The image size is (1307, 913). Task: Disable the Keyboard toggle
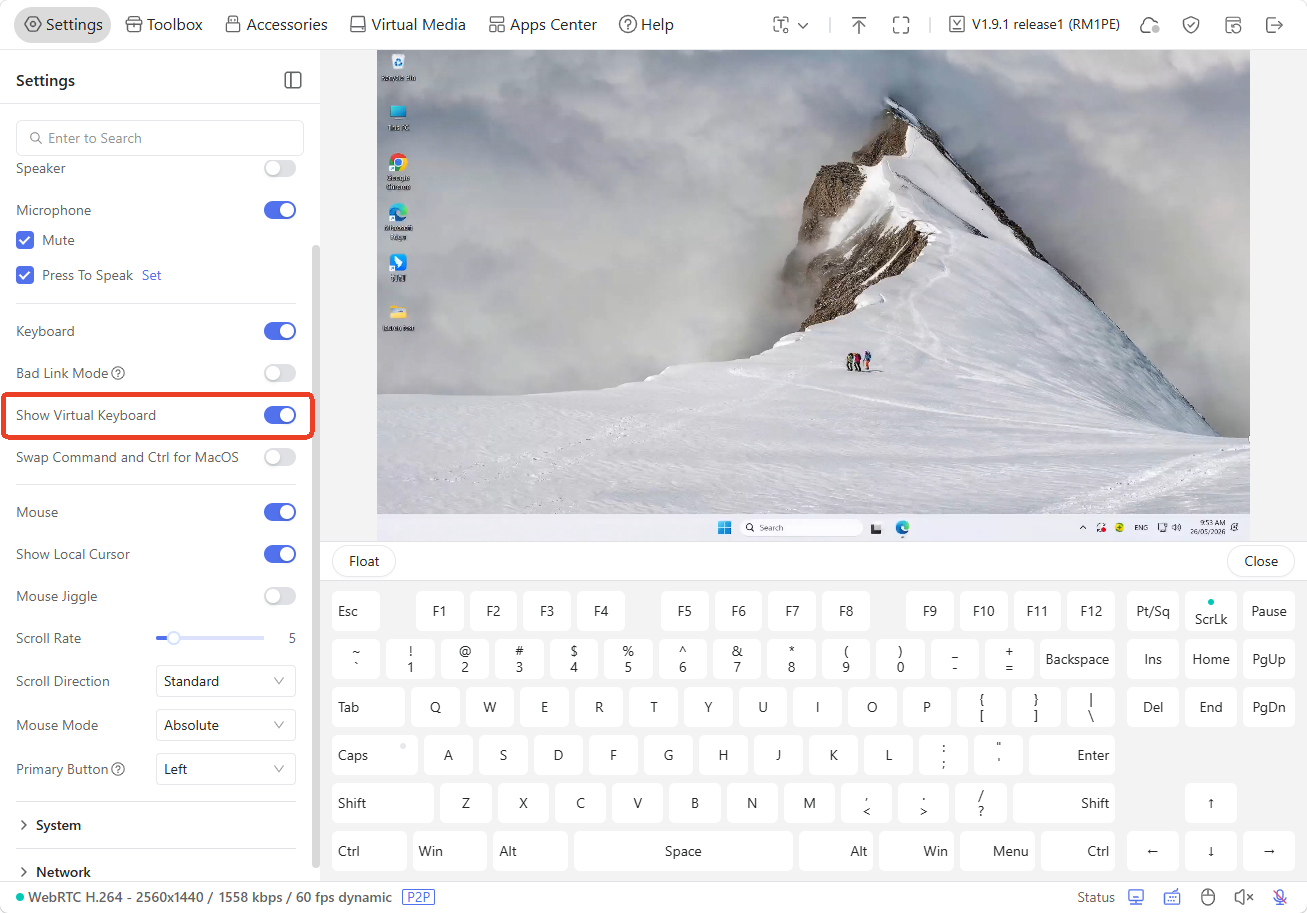(x=280, y=331)
